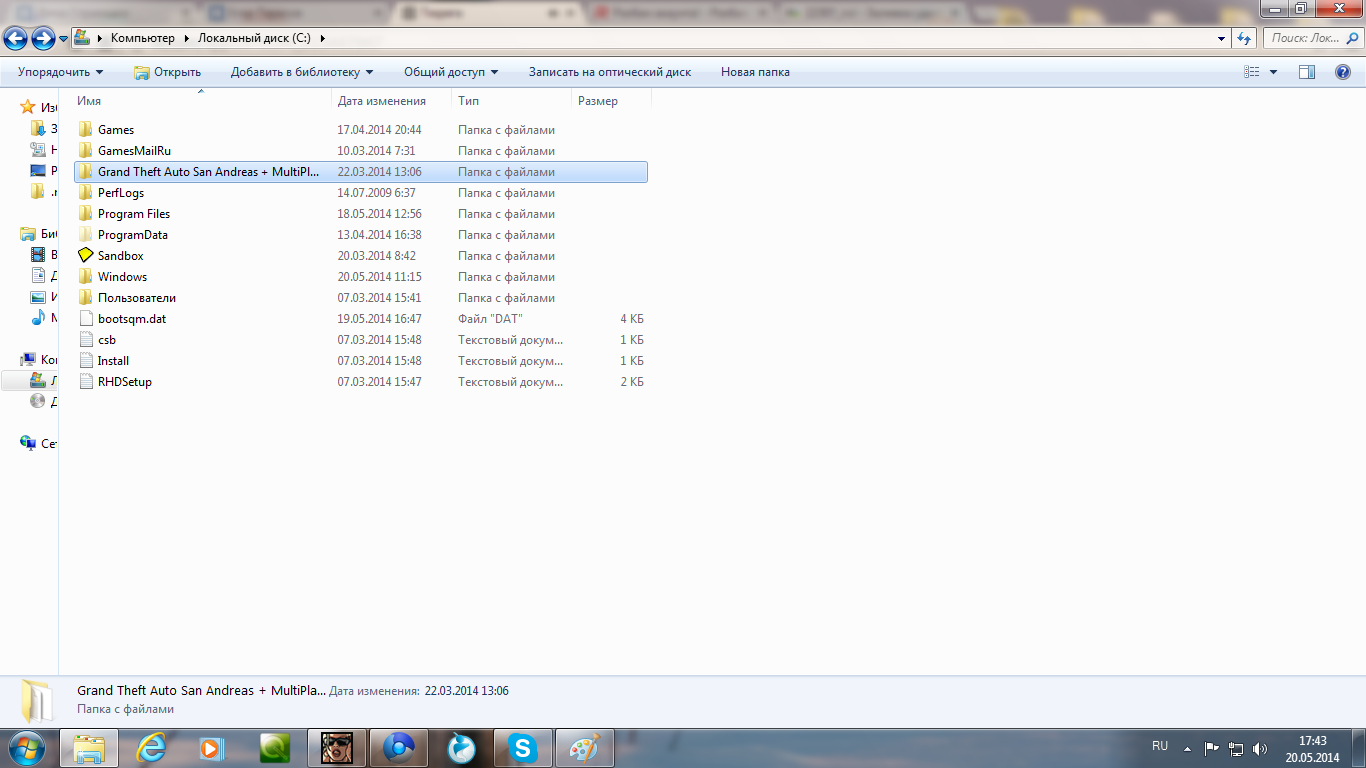Click the Файл "DAT" type cell
Screen dimensions: 1366x768
[490, 319]
